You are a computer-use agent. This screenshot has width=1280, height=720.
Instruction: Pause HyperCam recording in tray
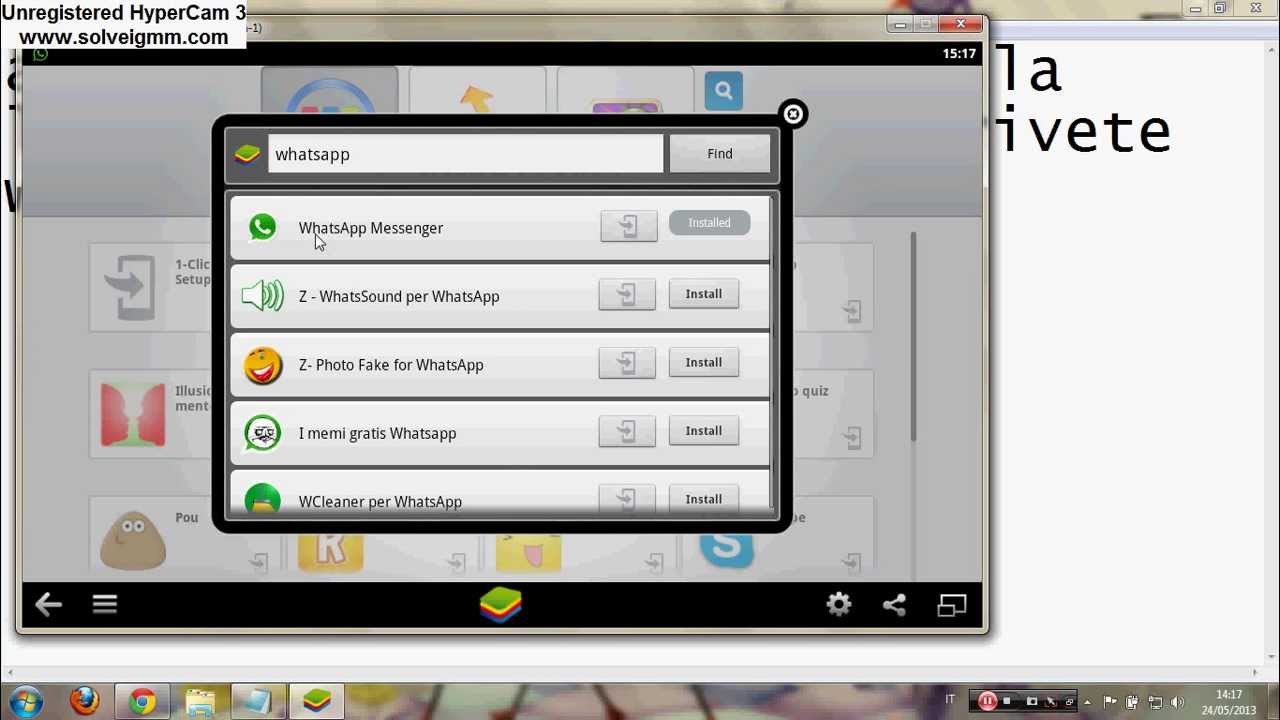click(987, 701)
